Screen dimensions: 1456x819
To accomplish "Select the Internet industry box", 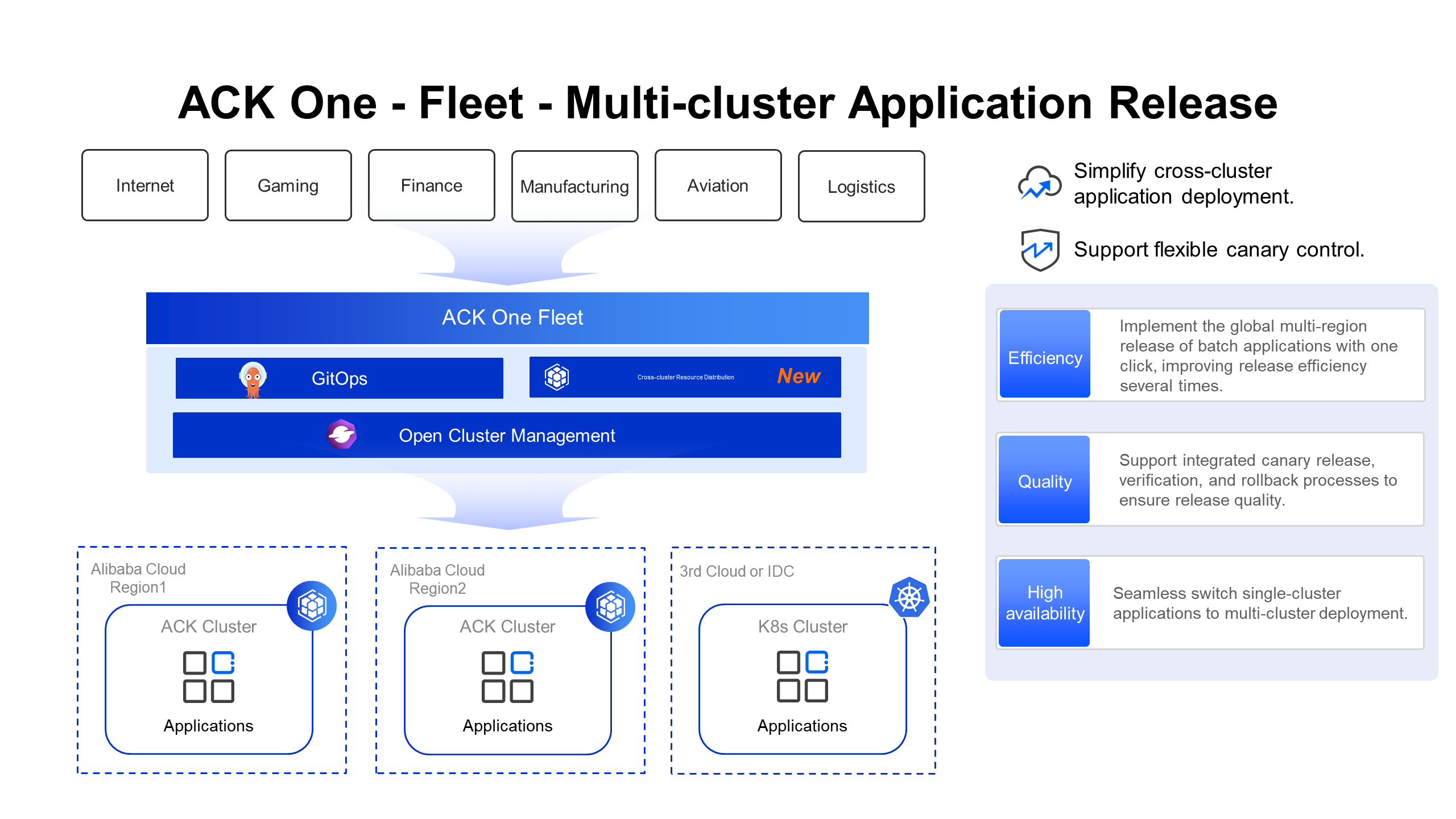I will (145, 185).
